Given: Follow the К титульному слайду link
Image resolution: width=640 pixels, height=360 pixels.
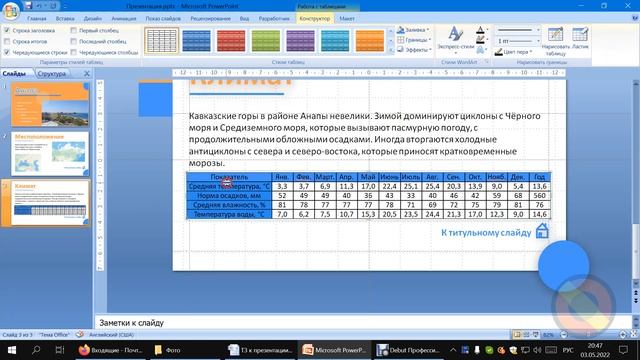Looking at the screenshot, I should tap(486, 233).
